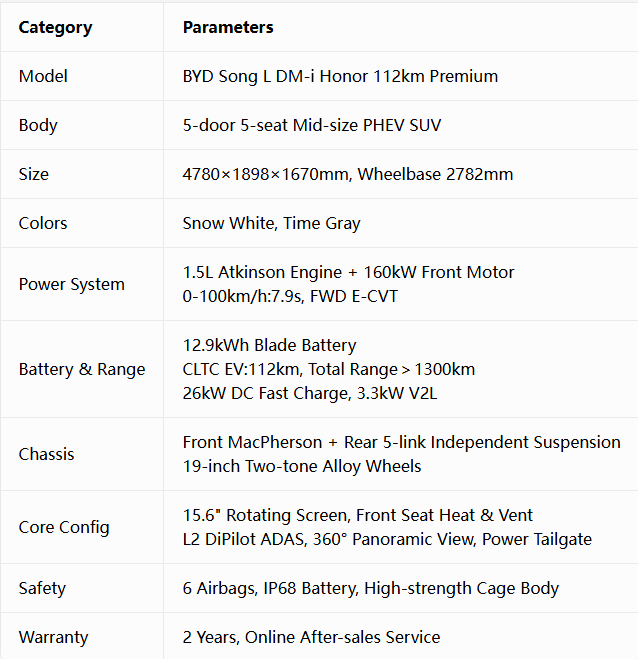Click the 12.9kWh Blade Battery line
The height and width of the screenshot is (659, 638).
(x=269, y=345)
